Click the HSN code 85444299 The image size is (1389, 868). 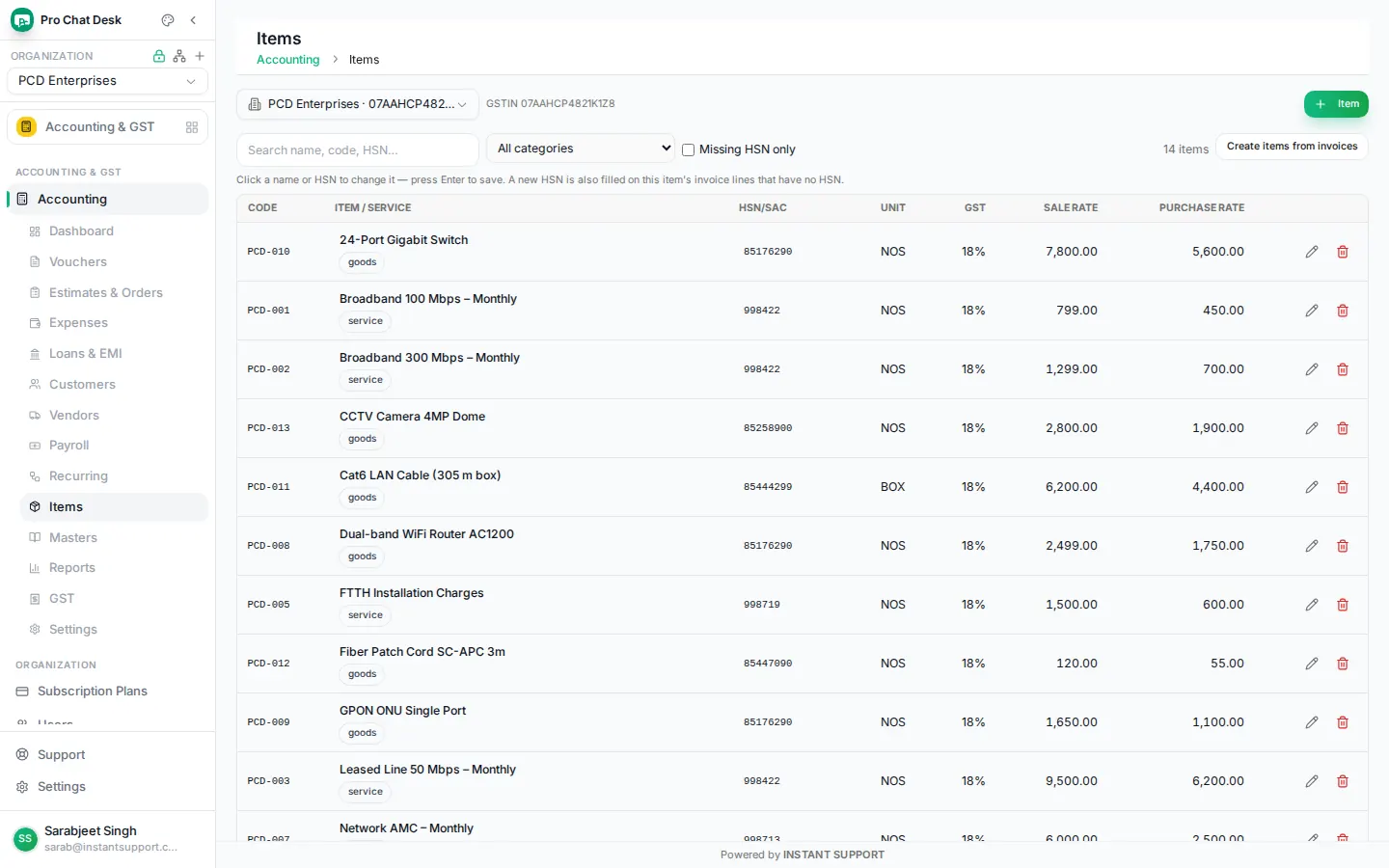768,487
